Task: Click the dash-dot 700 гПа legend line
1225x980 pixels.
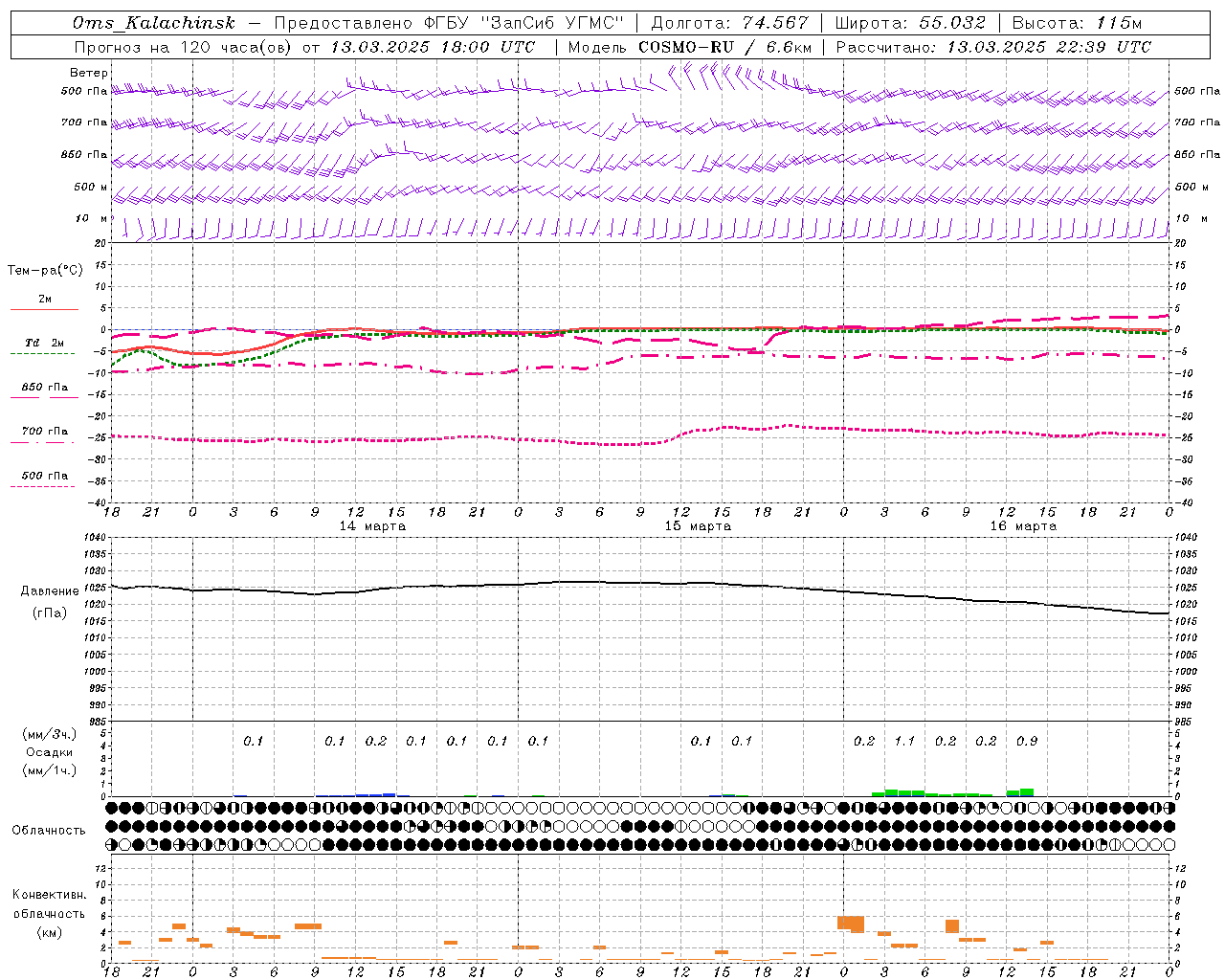Action: point(44,442)
